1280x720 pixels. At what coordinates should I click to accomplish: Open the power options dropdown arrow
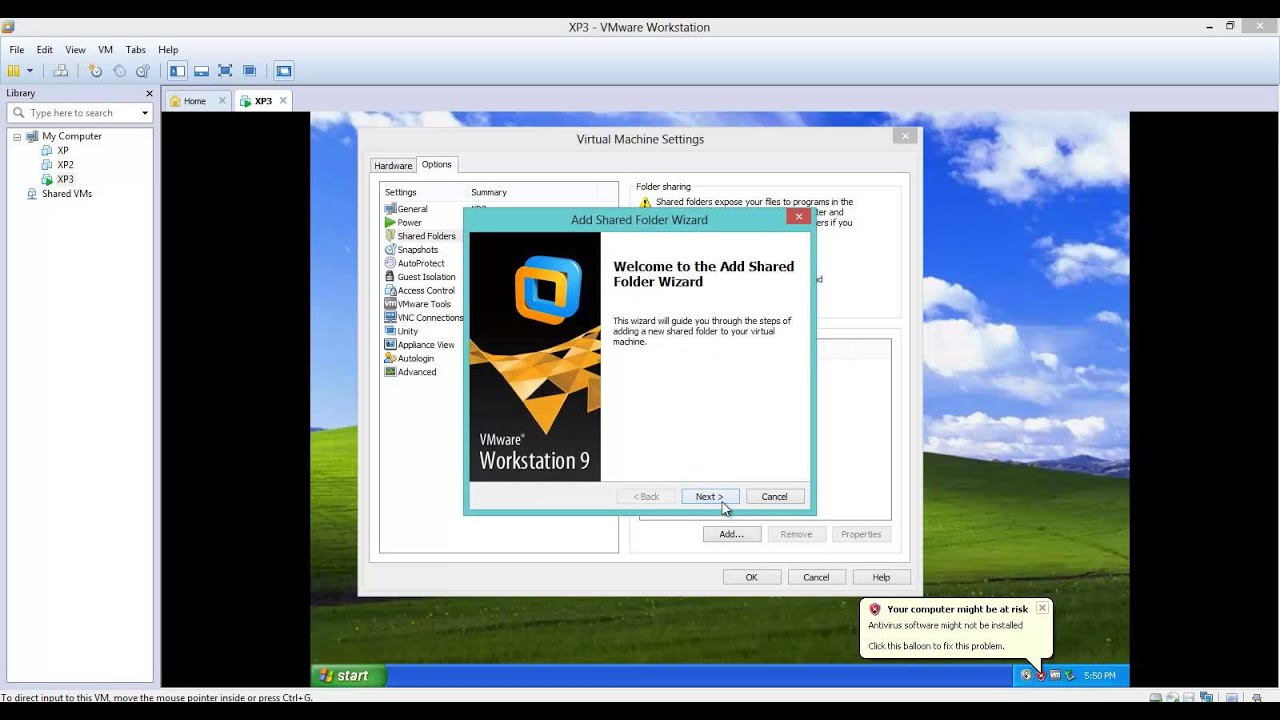[x=30, y=71]
